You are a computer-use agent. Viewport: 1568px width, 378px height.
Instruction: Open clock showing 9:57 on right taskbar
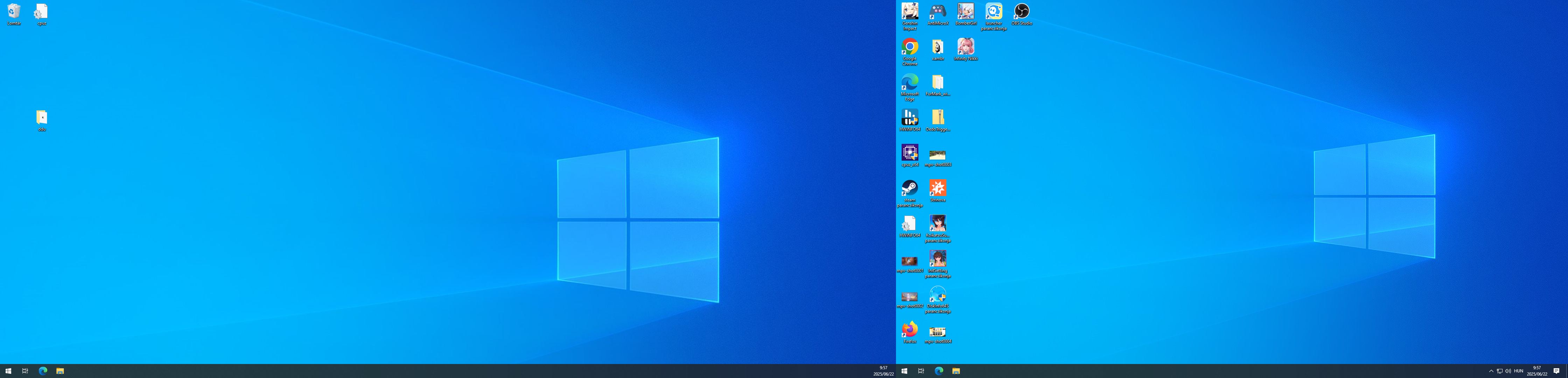(1537, 371)
